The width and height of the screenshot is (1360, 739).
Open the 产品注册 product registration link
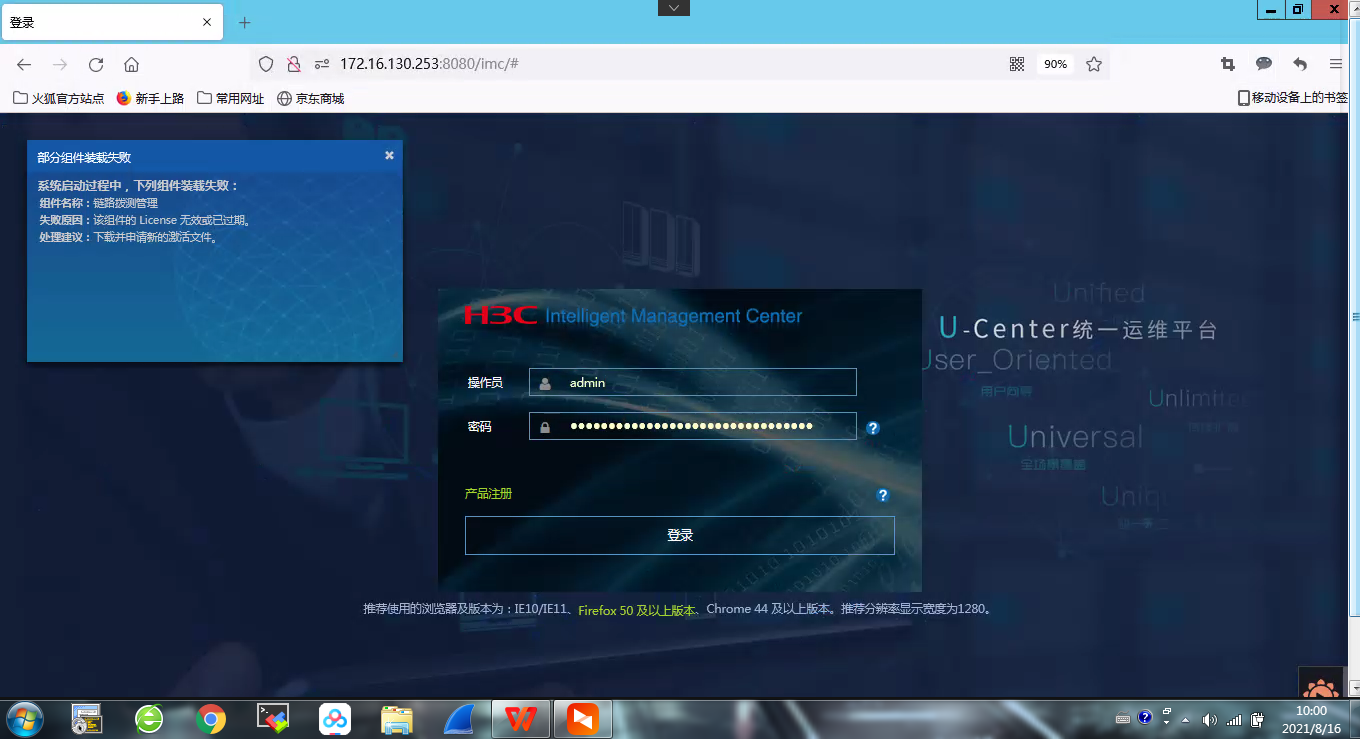pyautogui.click(x=488, y=494)
